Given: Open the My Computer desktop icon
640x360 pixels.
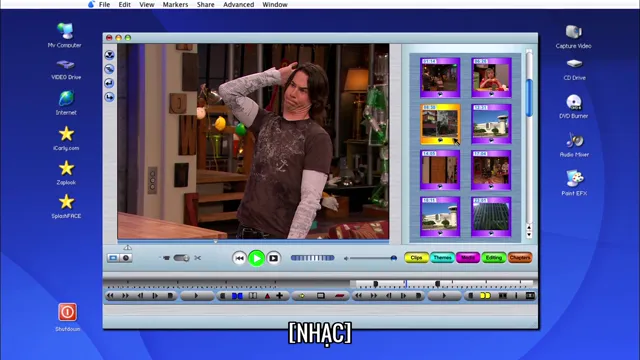Looking at the screenshot, I should (65, 31).
